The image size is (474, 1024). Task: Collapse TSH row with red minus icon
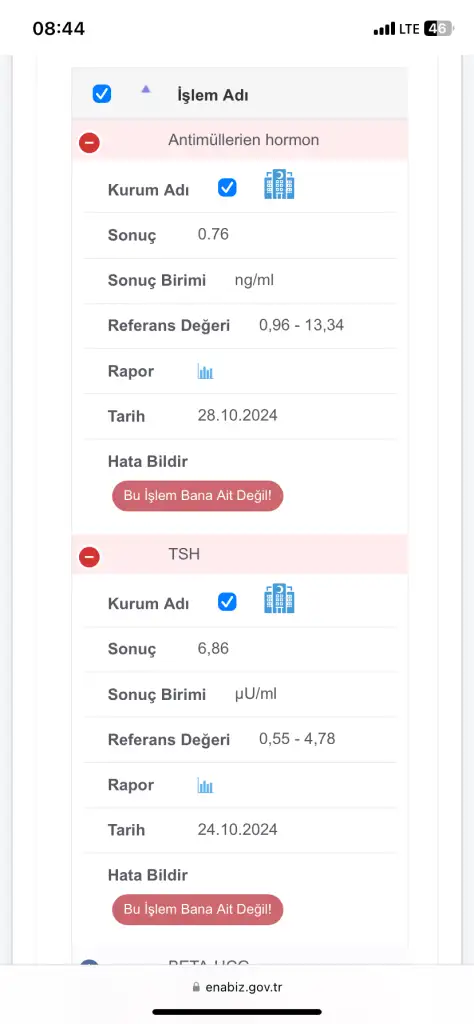coord(89,556)
